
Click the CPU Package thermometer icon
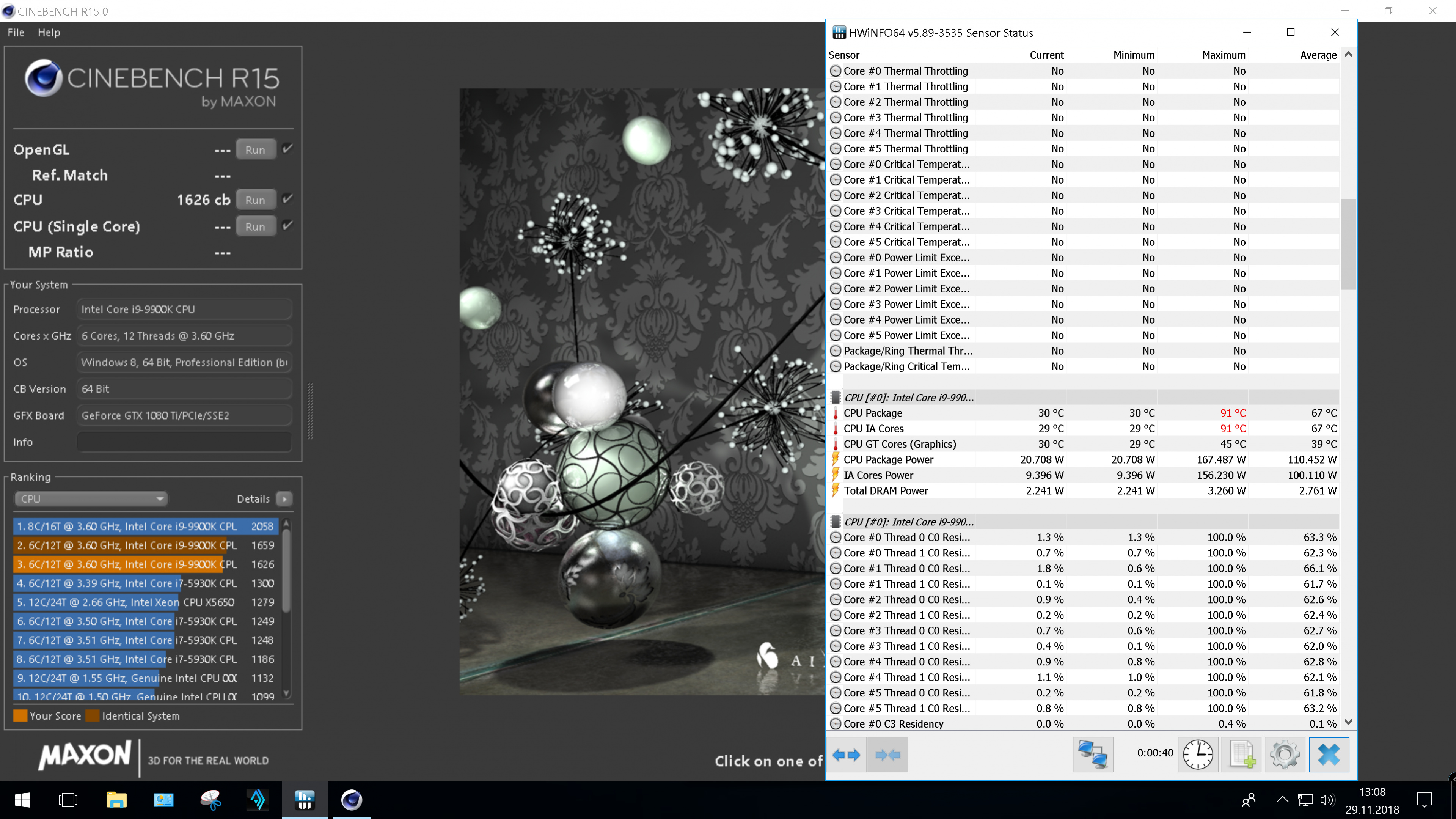(836, 413)
